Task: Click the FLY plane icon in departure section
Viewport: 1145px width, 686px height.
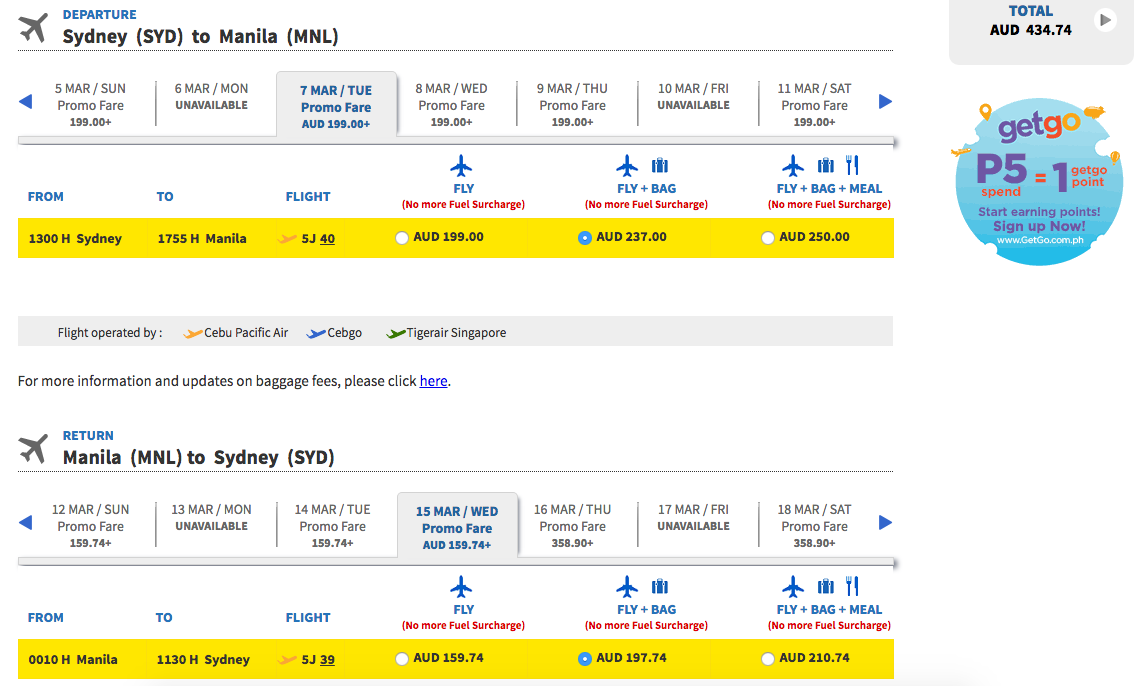Action: tap(462, 166)
